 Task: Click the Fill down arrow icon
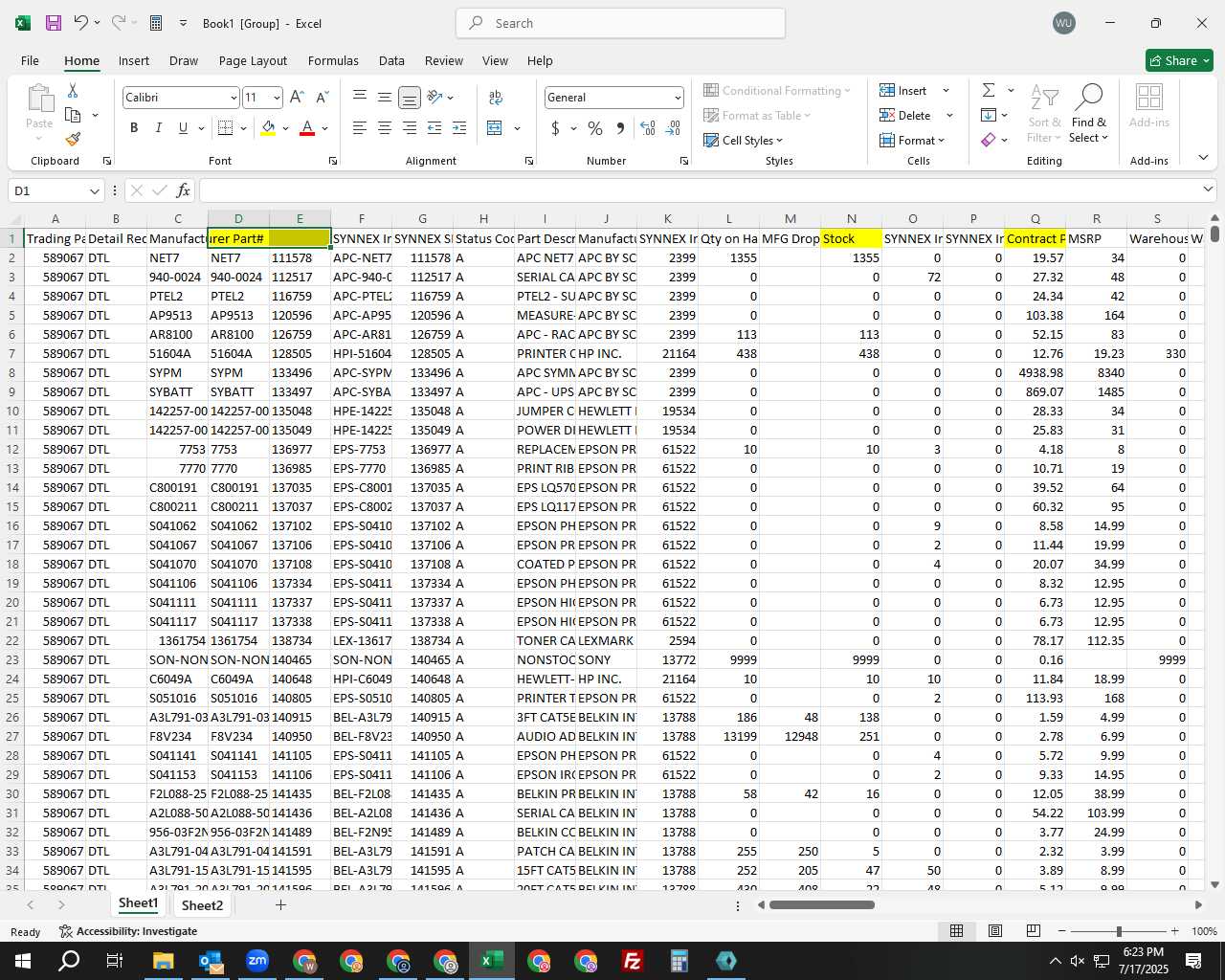989,115
